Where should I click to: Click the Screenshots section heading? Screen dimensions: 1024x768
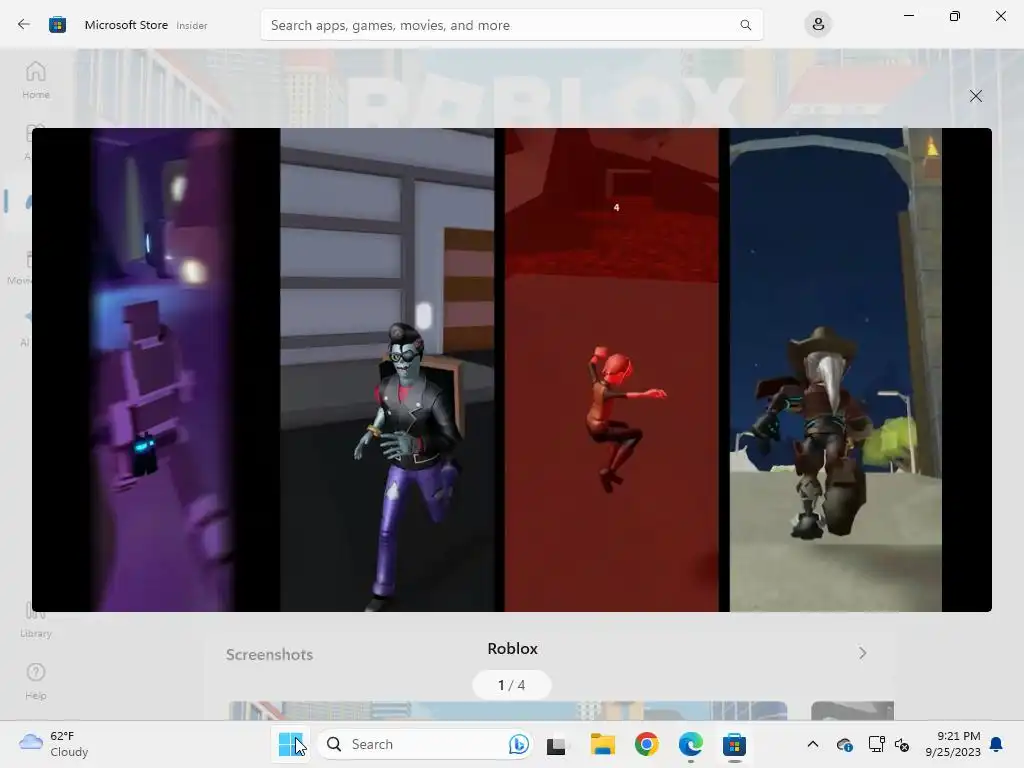(269, 654)
